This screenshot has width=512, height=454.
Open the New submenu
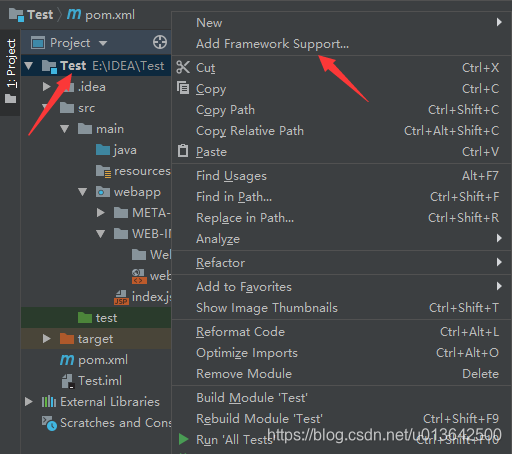[x=341, y=23]
